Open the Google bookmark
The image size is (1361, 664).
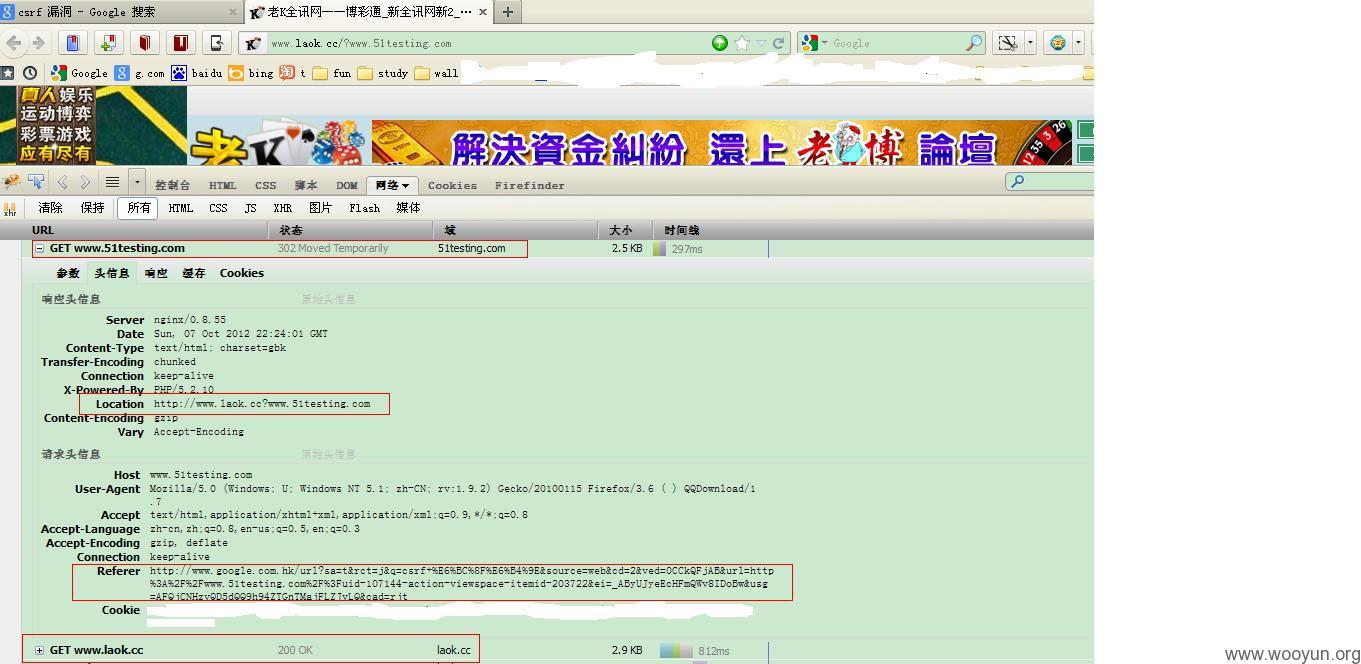coord(79,73)
